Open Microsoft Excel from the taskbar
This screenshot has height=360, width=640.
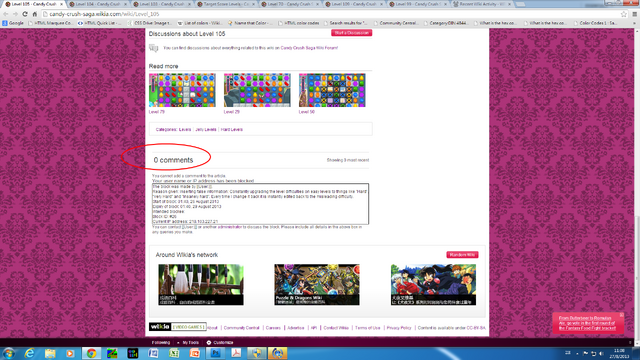(174, 353)
